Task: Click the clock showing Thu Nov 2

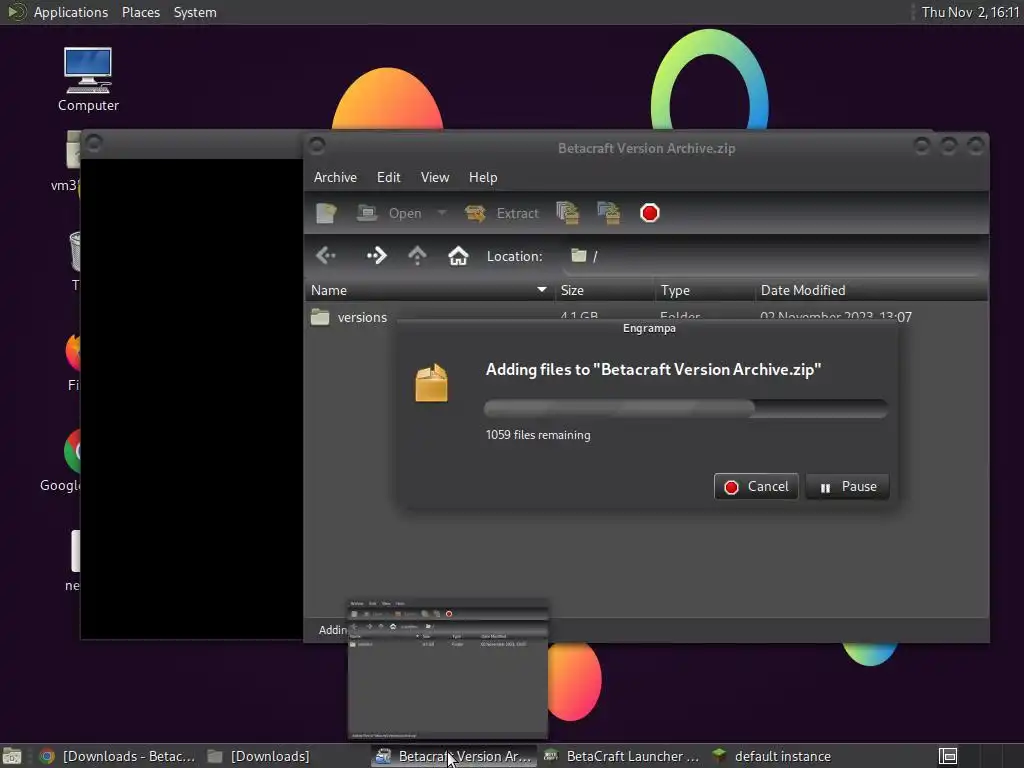Action: click(x=970, y=12)
